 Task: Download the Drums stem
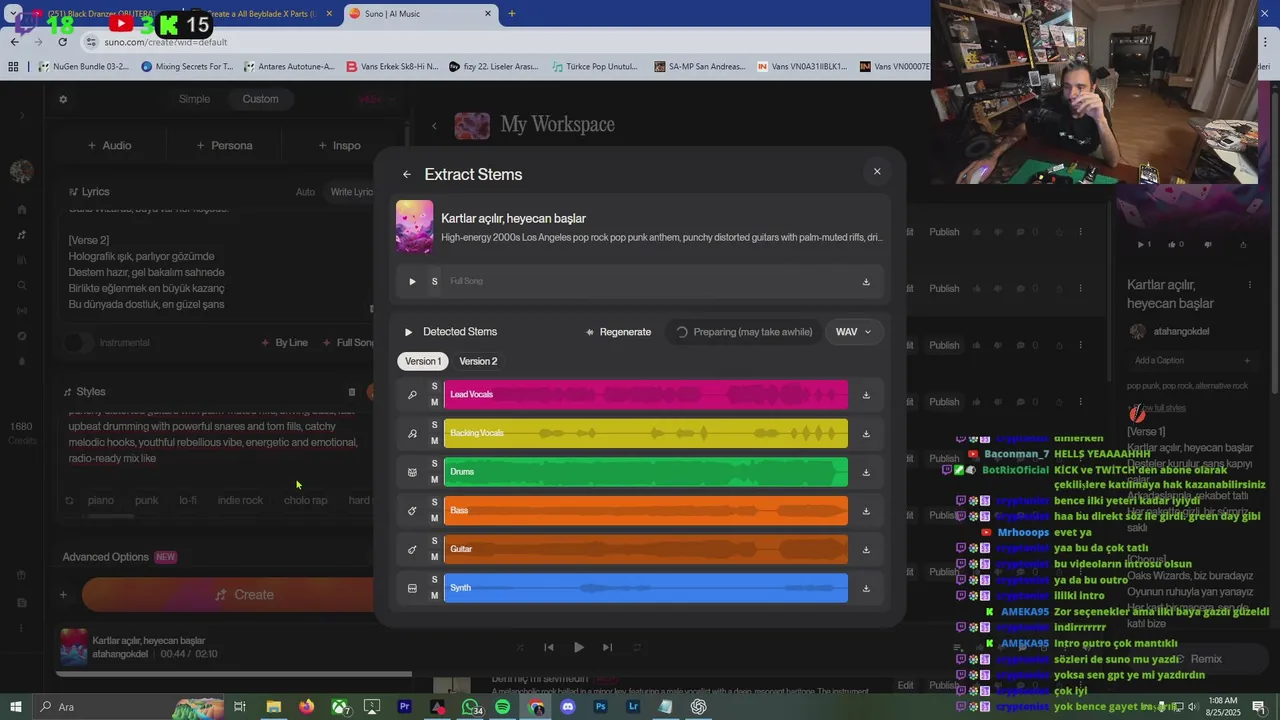[866, 472]
